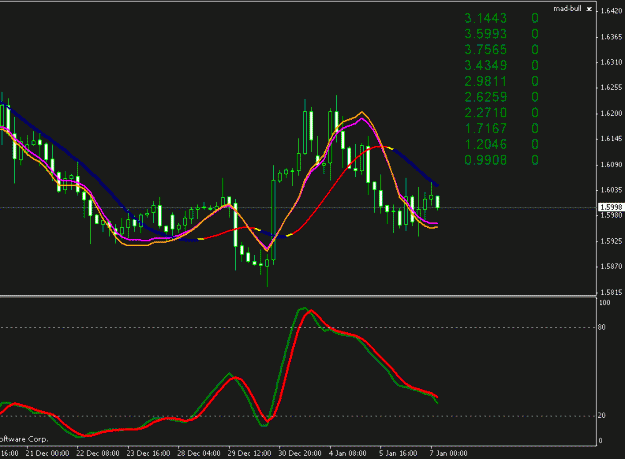Click the current price label 1.5998
The height and width of the screenshot is (459, 625).
click(x=611, y=207)
